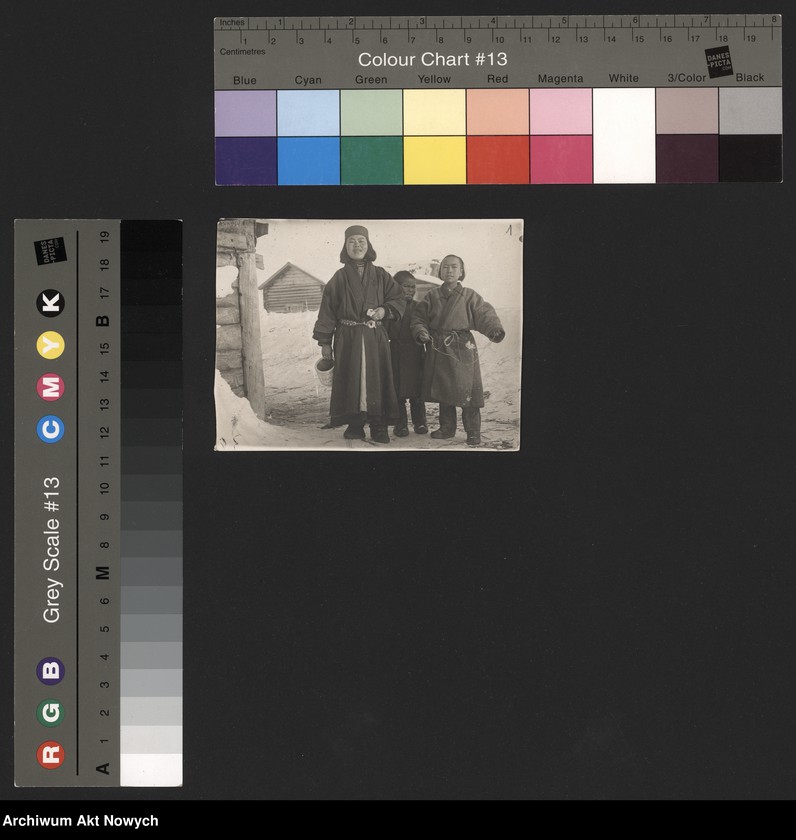
Task: Pick the grey patch beside number 5
Action: click(152, 627)
